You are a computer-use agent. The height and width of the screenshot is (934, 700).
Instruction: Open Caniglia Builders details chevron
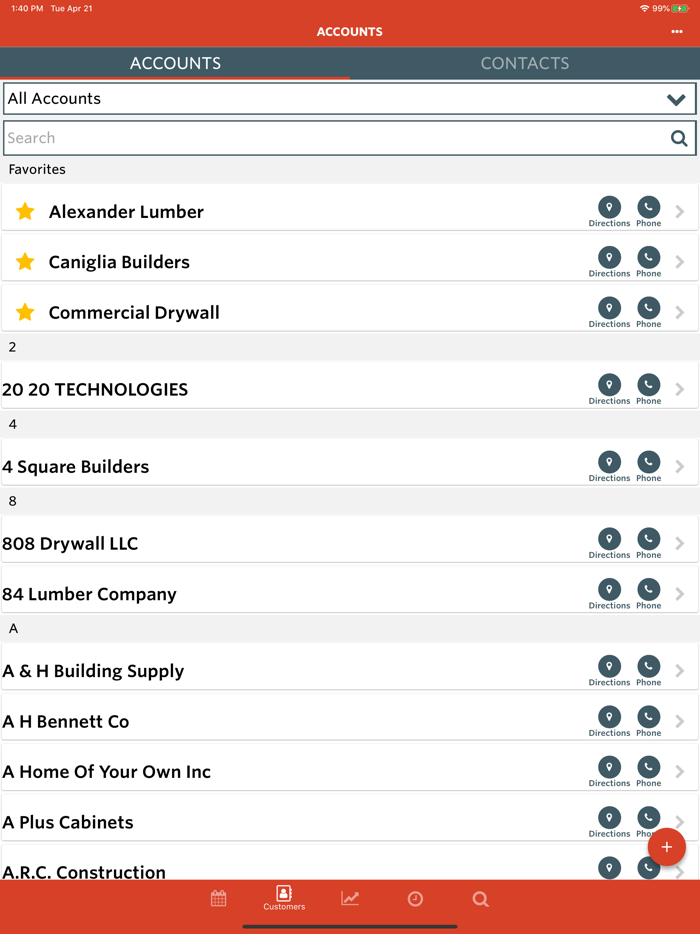(680, 262)
